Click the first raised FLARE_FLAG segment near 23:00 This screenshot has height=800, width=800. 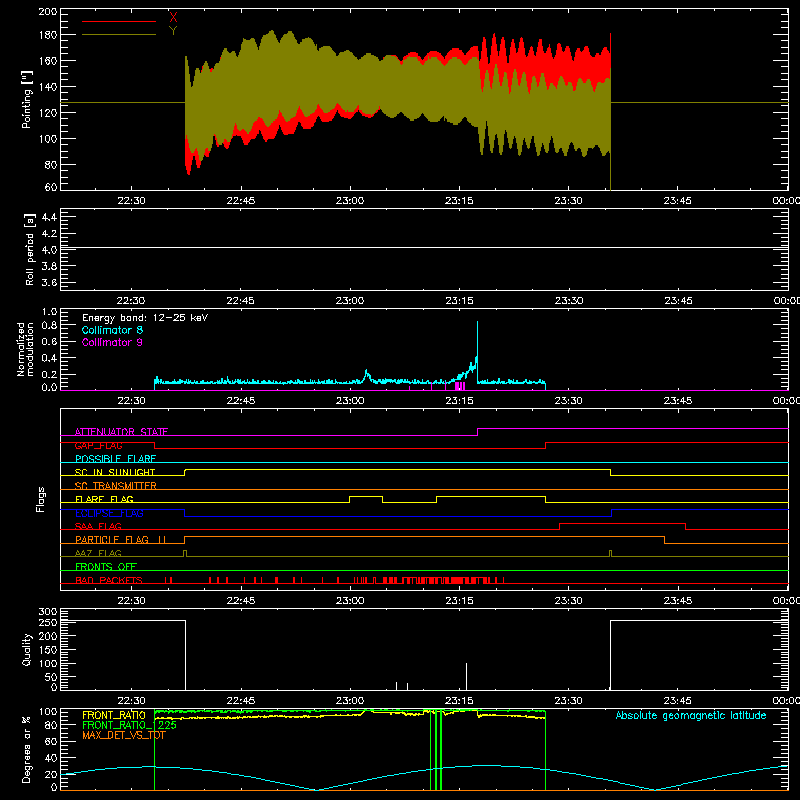[366, 497]
